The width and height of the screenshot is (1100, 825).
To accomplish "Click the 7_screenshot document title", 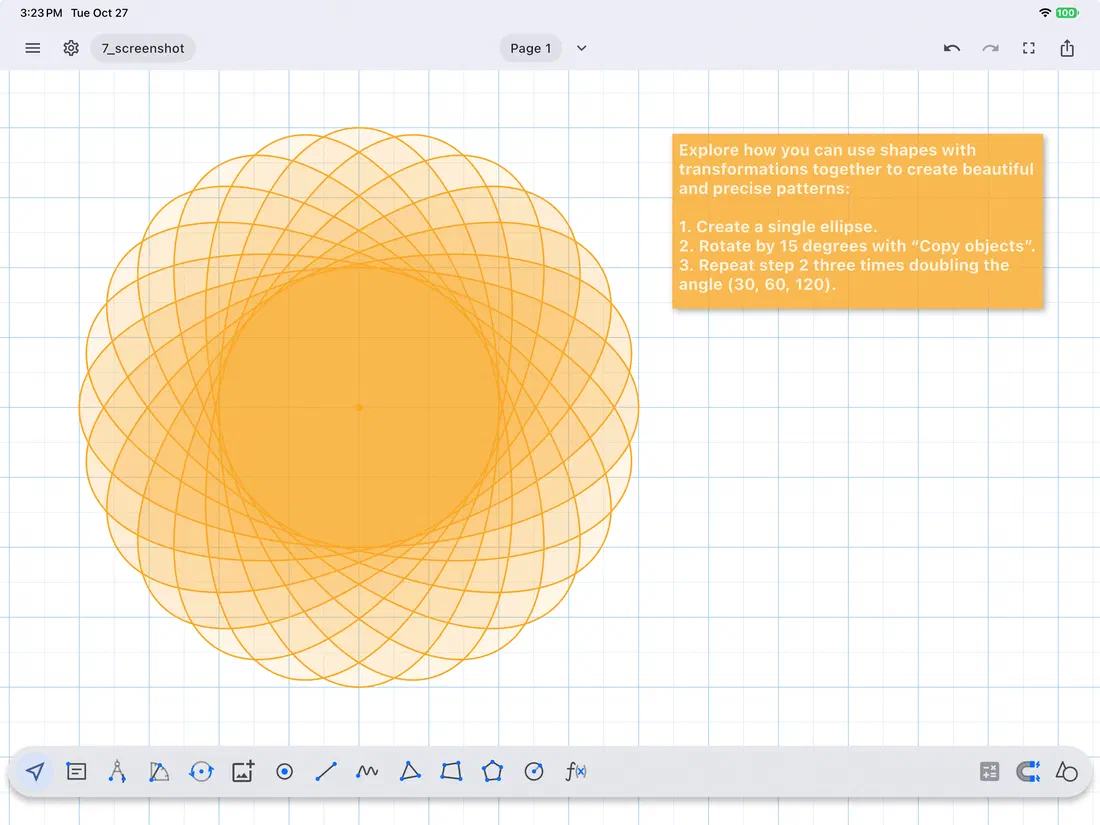I will (143, 48).
